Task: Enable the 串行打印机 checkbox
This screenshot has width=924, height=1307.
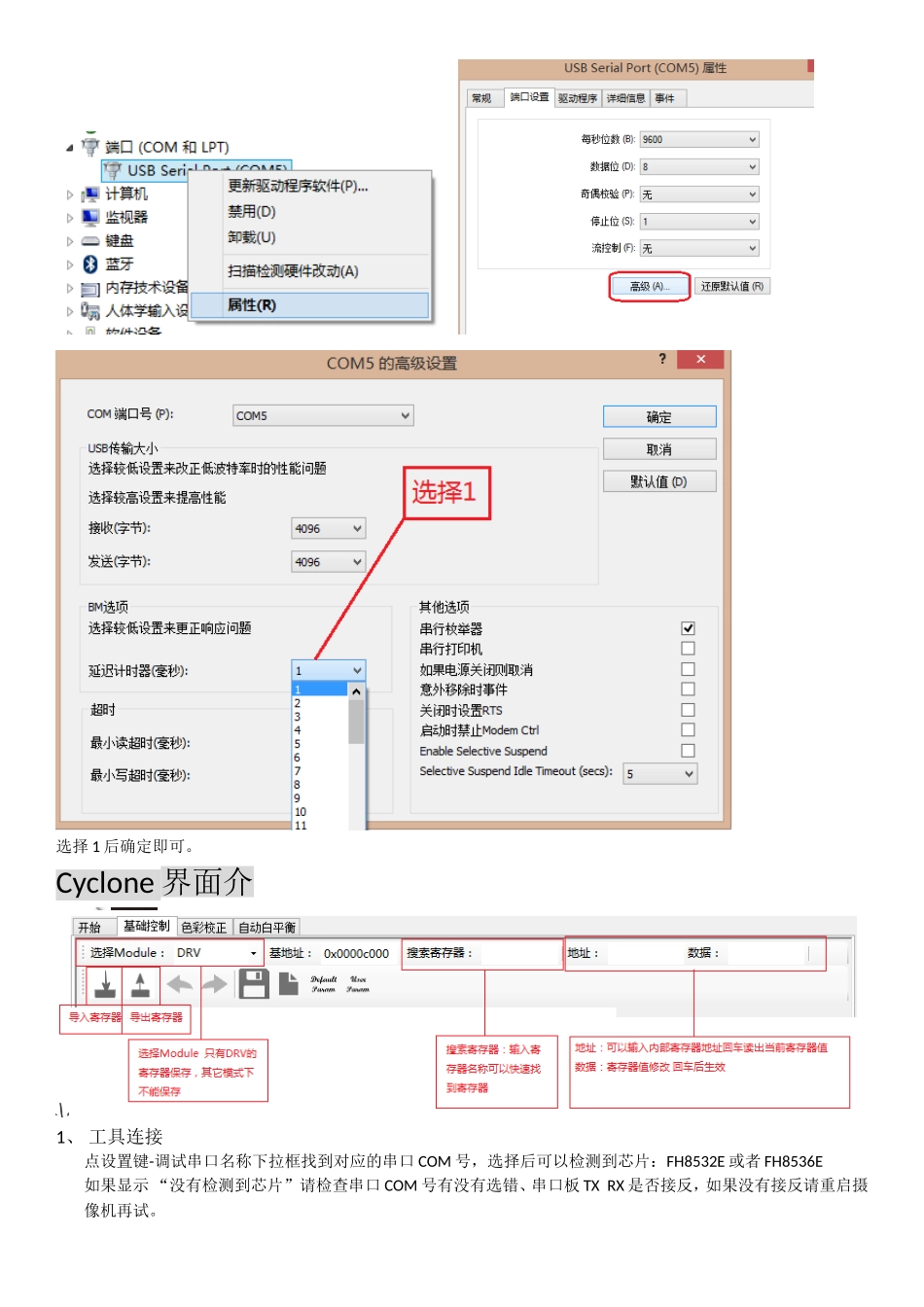Action: tap(688, 648)
